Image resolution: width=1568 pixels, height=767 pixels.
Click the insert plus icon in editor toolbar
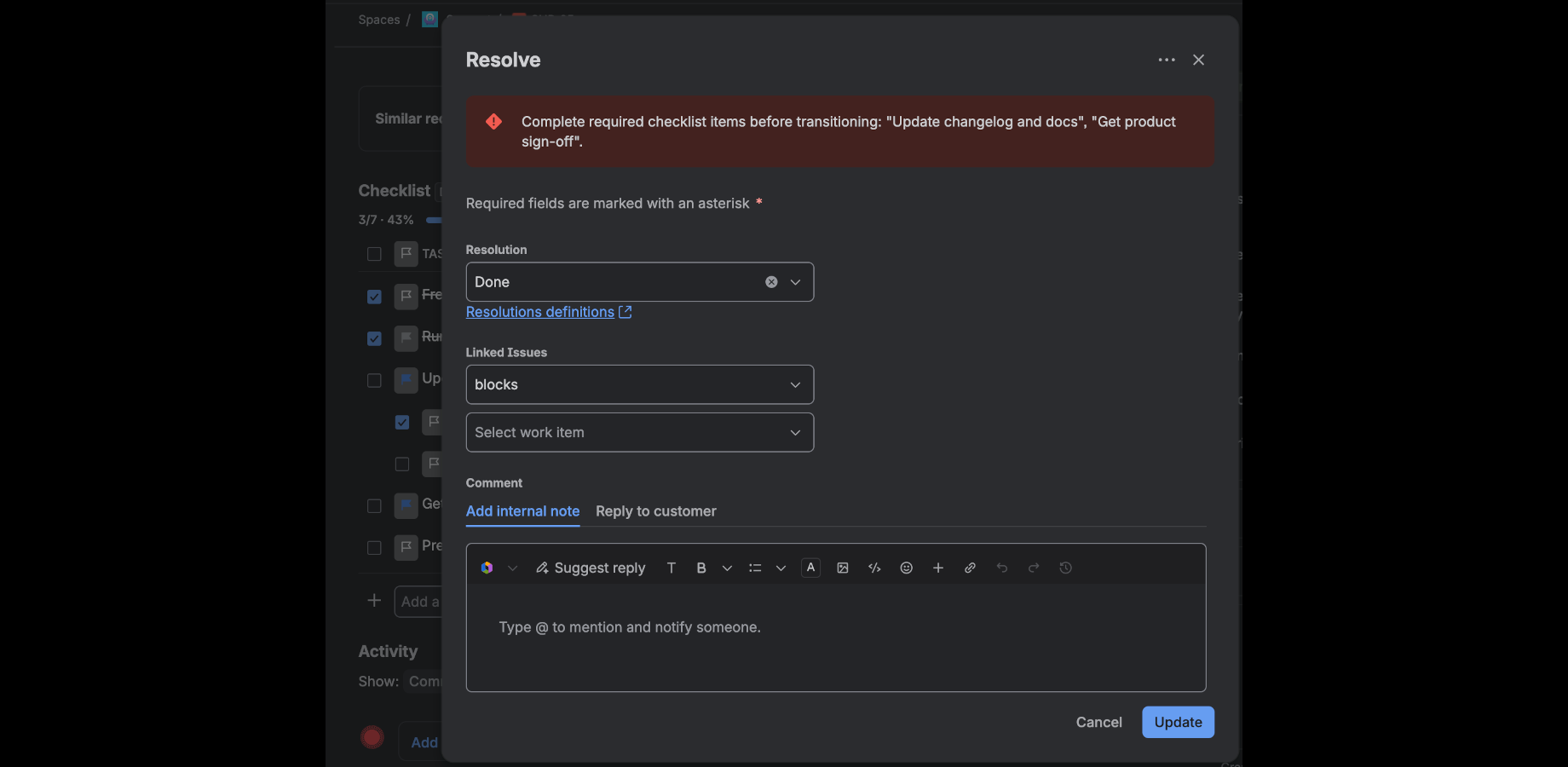tap(938, 568)
